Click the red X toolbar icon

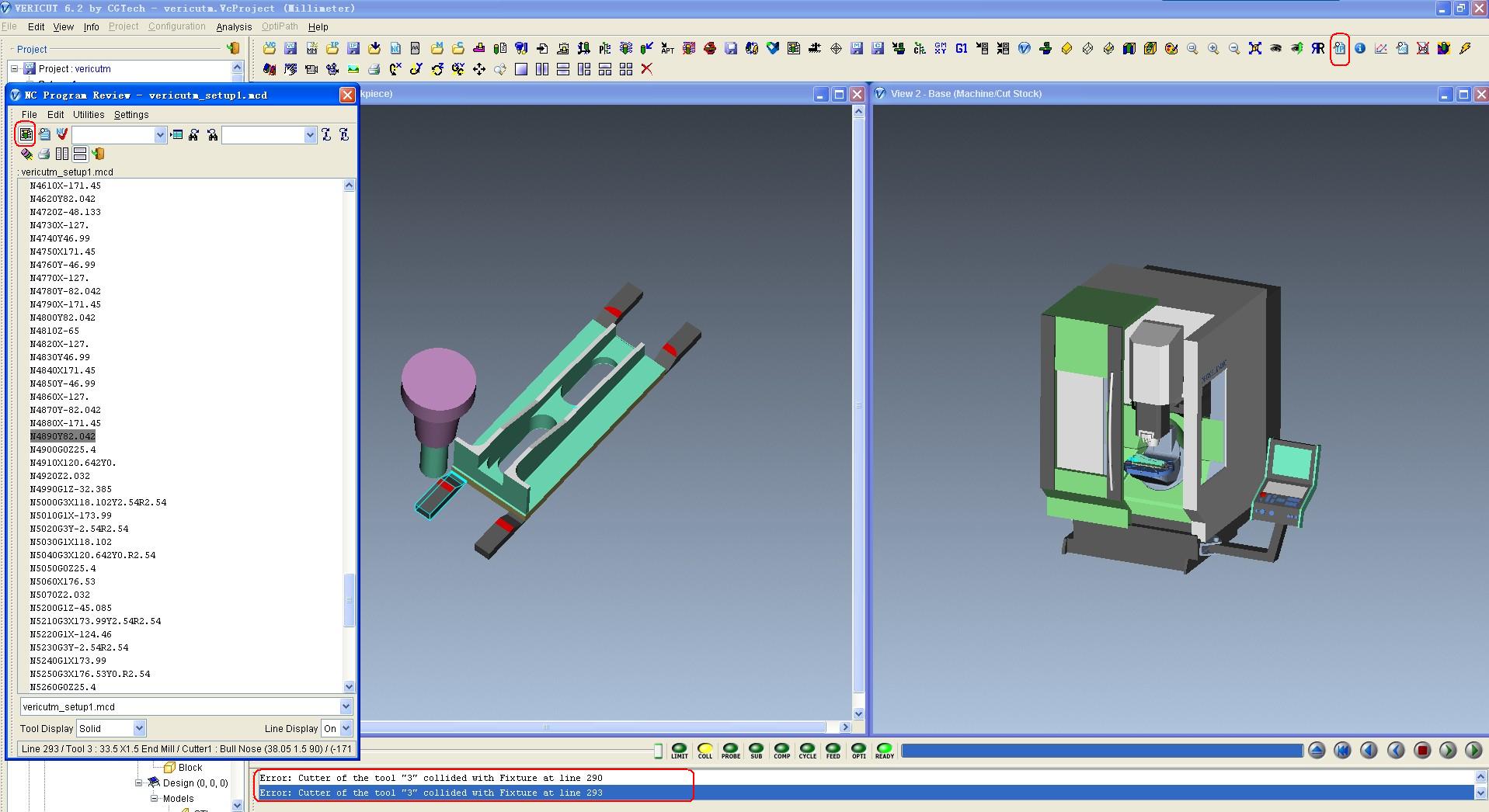pyautogui.click(x=646, y=69)
